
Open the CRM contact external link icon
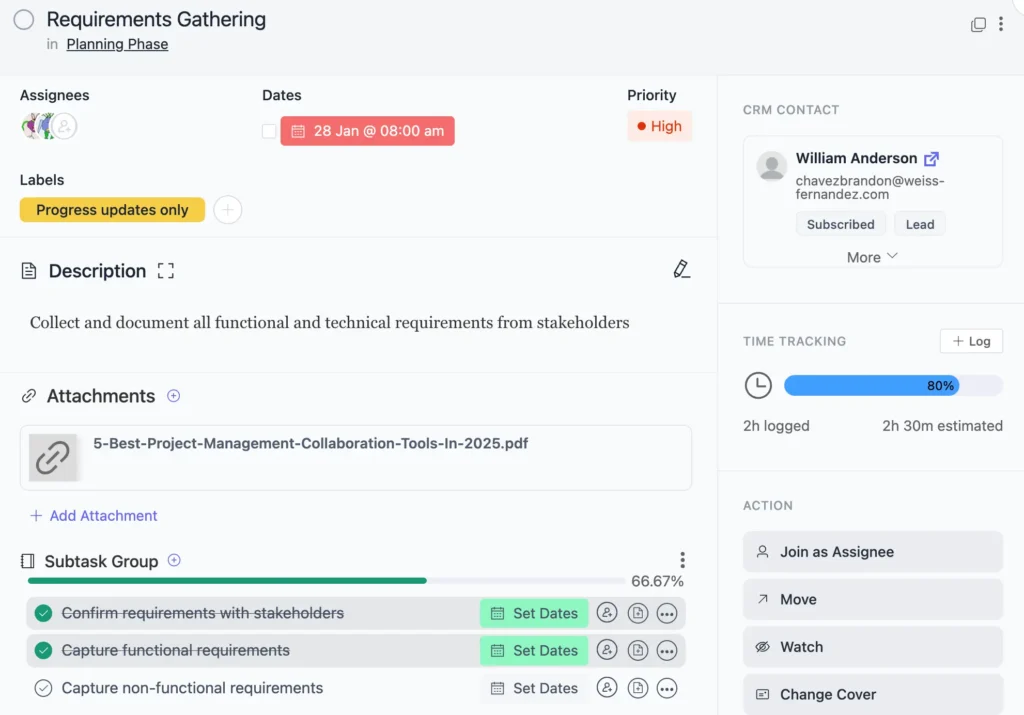932,158
